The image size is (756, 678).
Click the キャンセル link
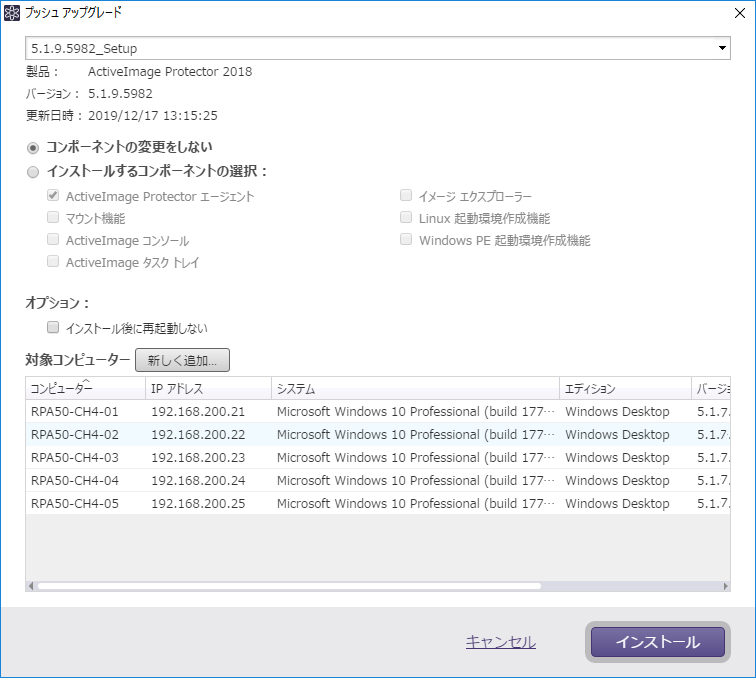[500, 642]
